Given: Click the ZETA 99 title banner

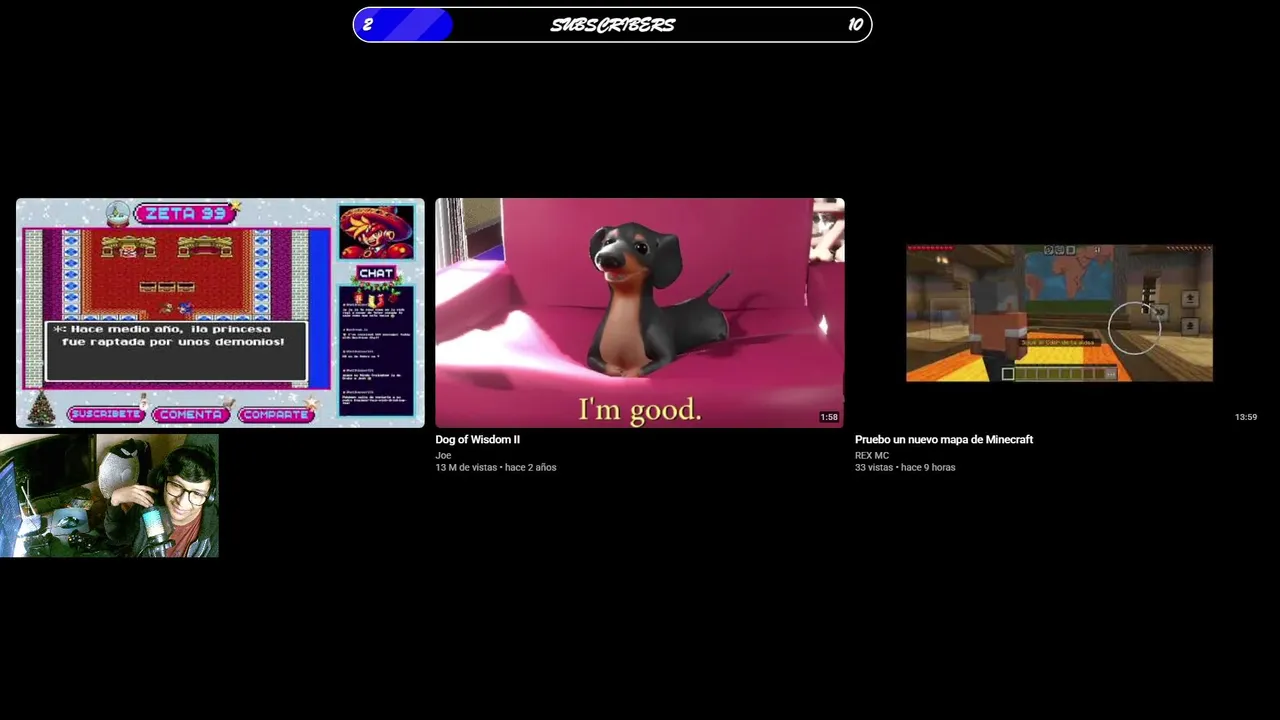Looking at the screenshot, I should [x=186, y=213].
